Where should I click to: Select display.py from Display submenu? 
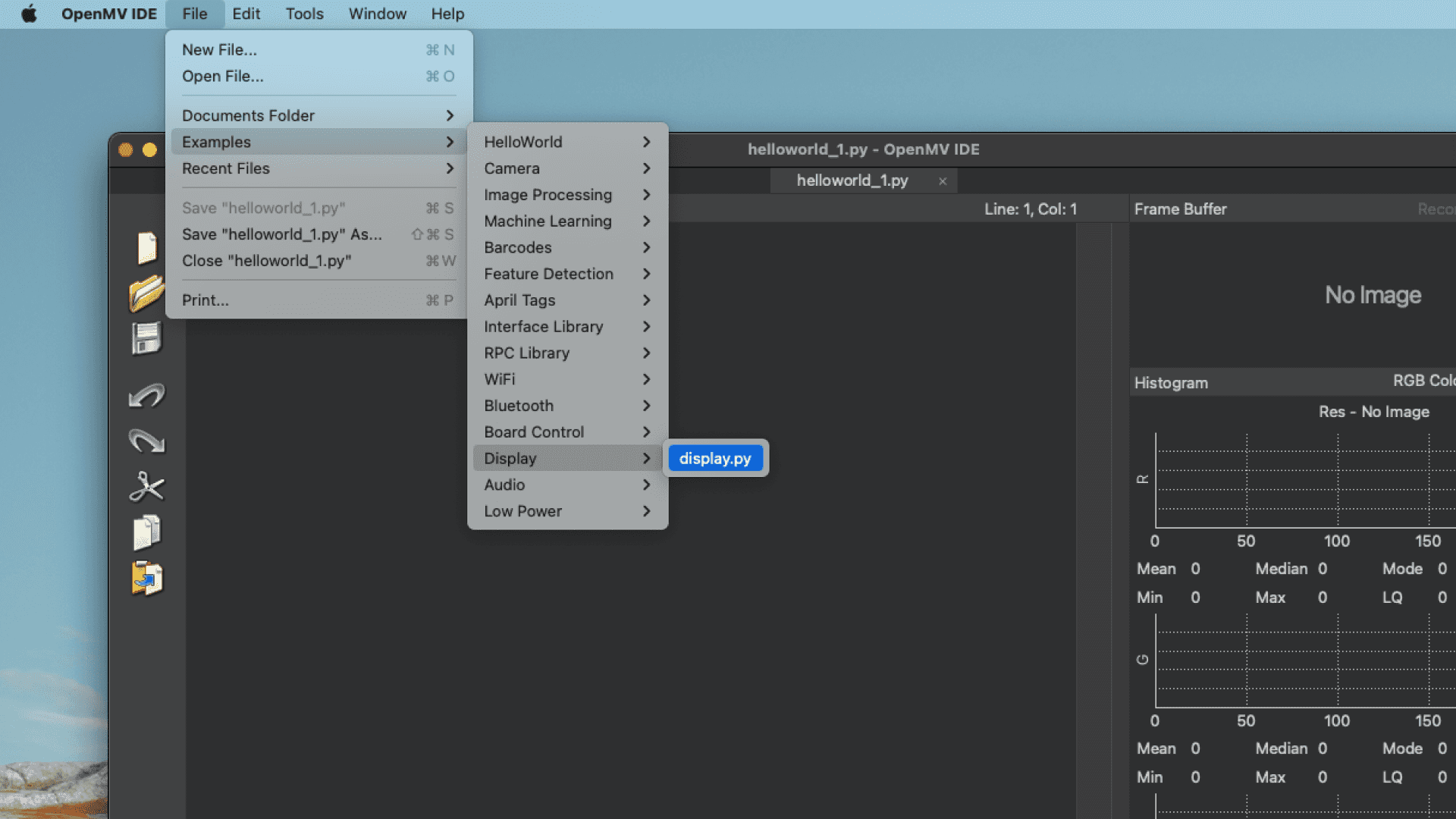715,458
